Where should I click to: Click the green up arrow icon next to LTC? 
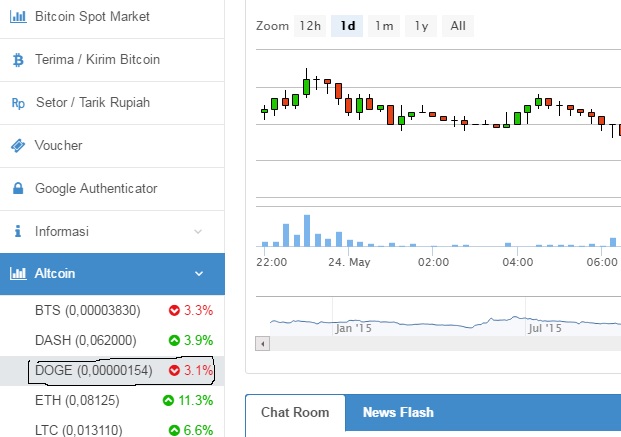[174, 430]
